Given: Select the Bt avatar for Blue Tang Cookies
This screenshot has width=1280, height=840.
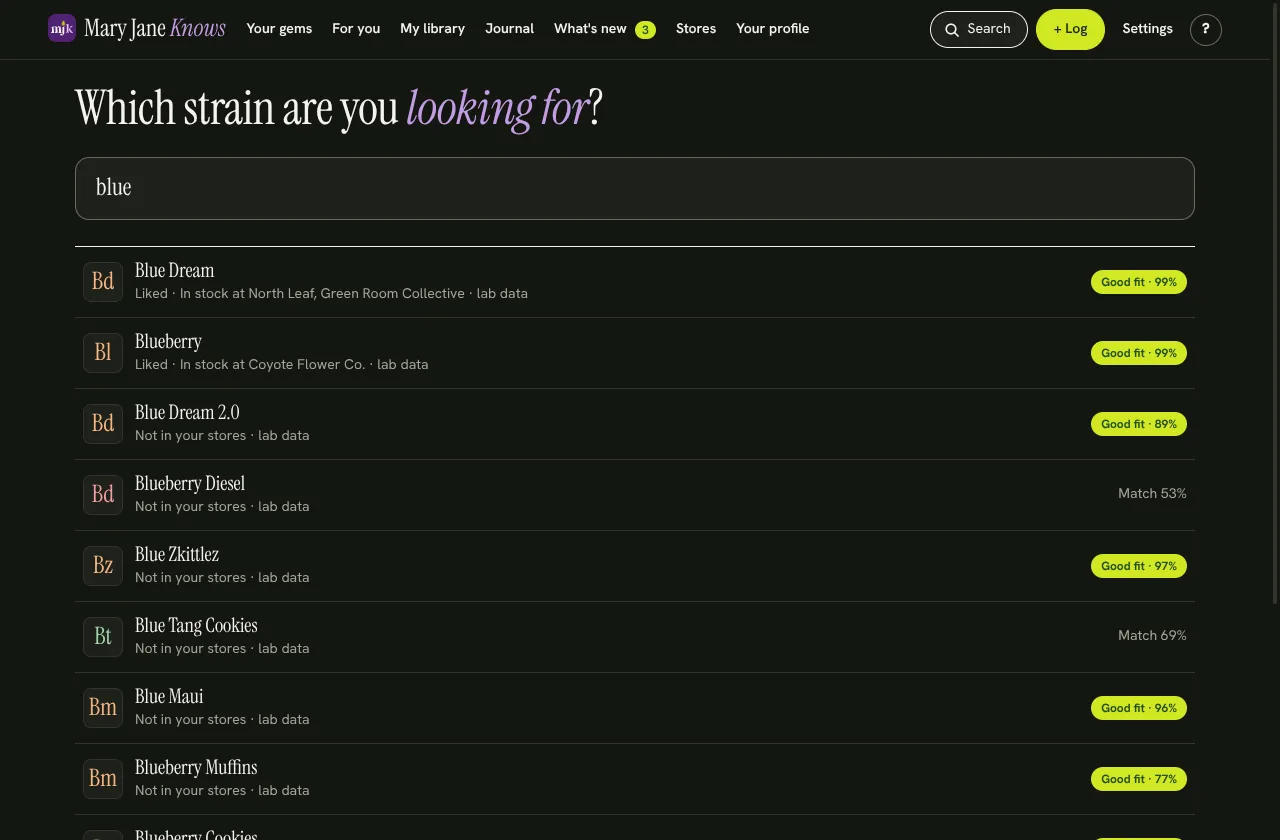Looking at the screenshot, I should tap(103, 637).
